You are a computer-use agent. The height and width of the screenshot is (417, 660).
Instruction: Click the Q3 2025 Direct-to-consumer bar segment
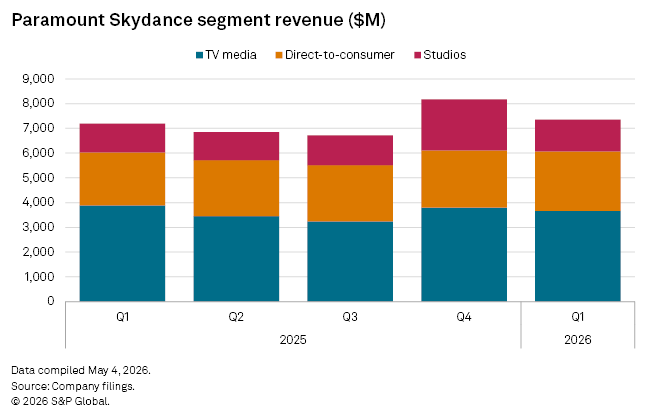pos(350,193)
